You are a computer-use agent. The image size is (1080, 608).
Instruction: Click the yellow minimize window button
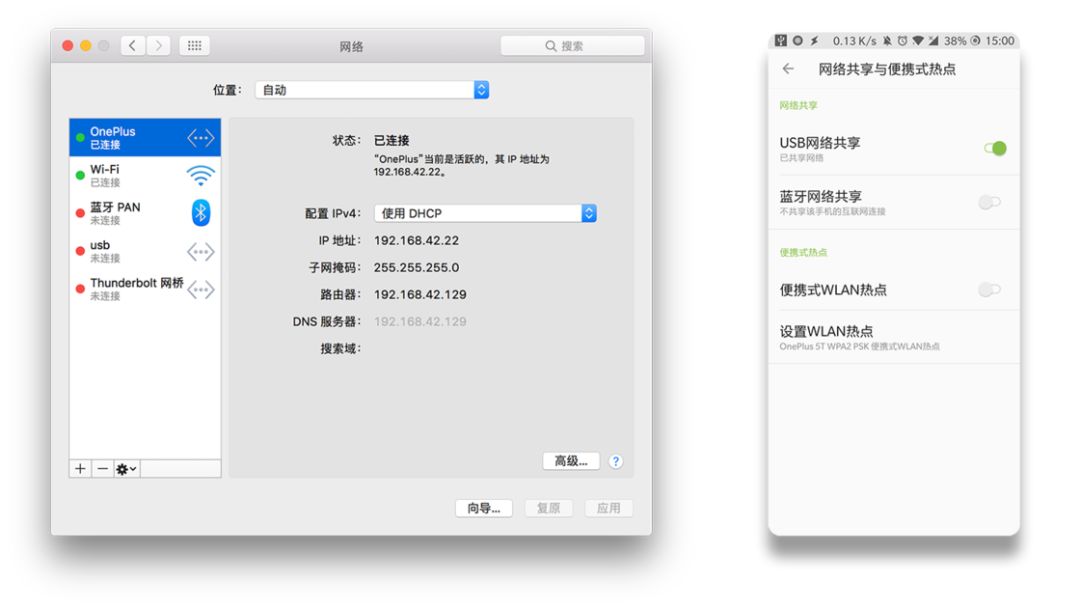(85, 45)
